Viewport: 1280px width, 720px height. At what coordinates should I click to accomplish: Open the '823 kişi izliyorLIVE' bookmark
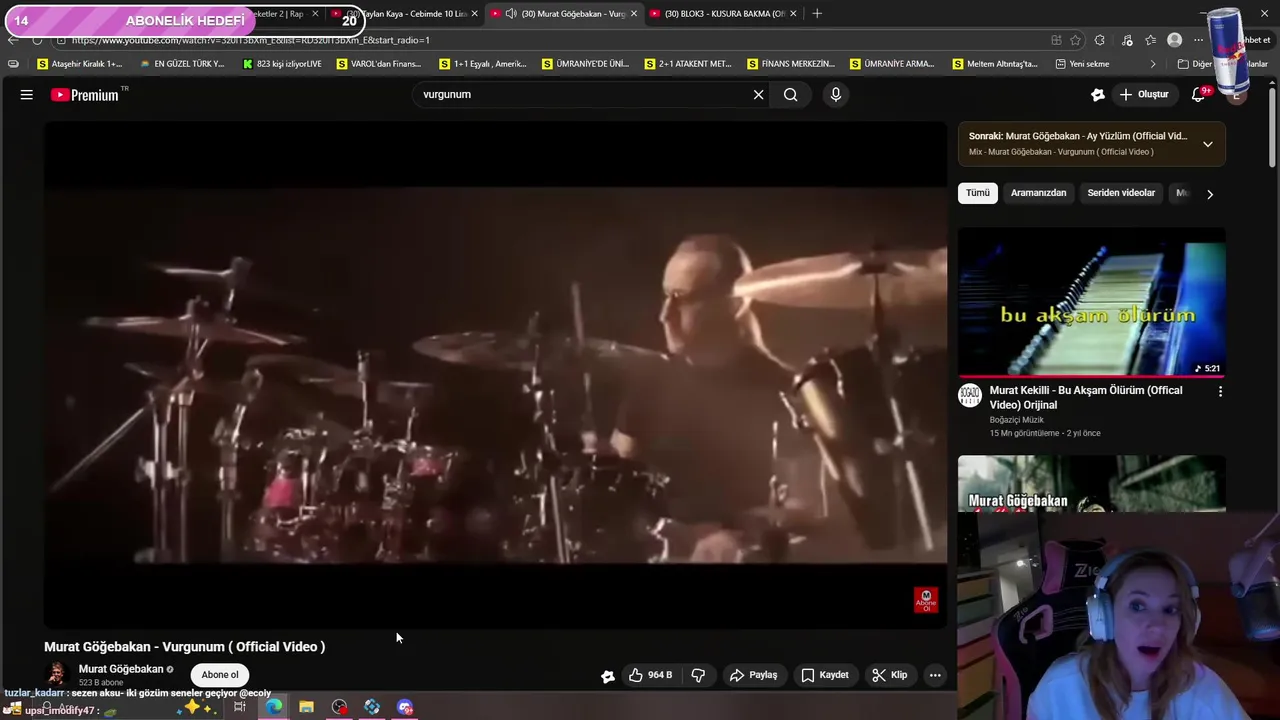(x=283, y=64)
